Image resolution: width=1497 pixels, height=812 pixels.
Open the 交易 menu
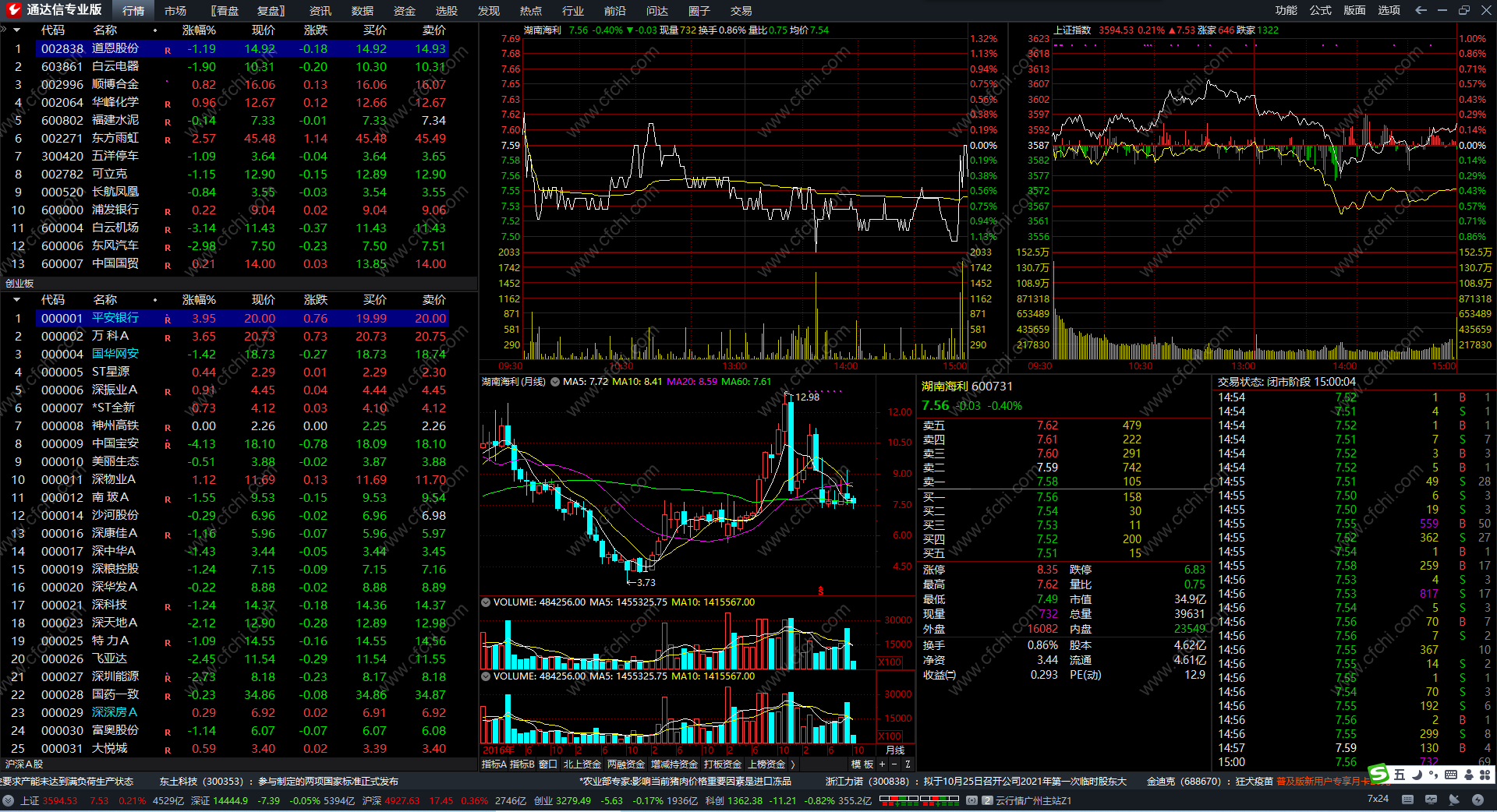coord(741,11)
